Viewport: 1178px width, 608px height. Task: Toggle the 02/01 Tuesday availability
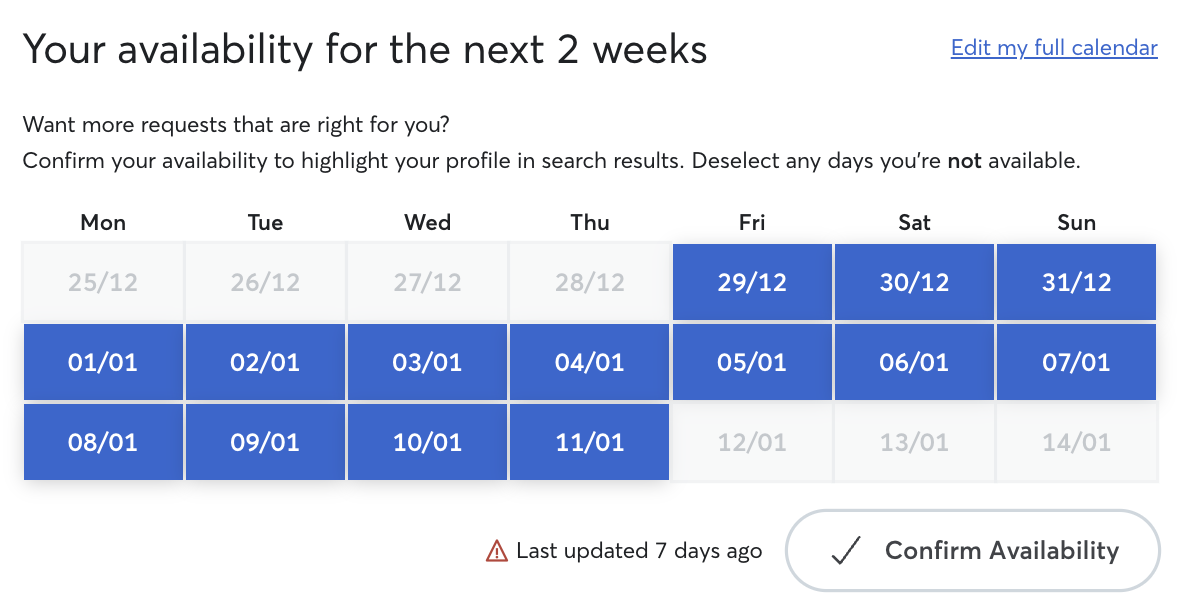coord(265,362)
